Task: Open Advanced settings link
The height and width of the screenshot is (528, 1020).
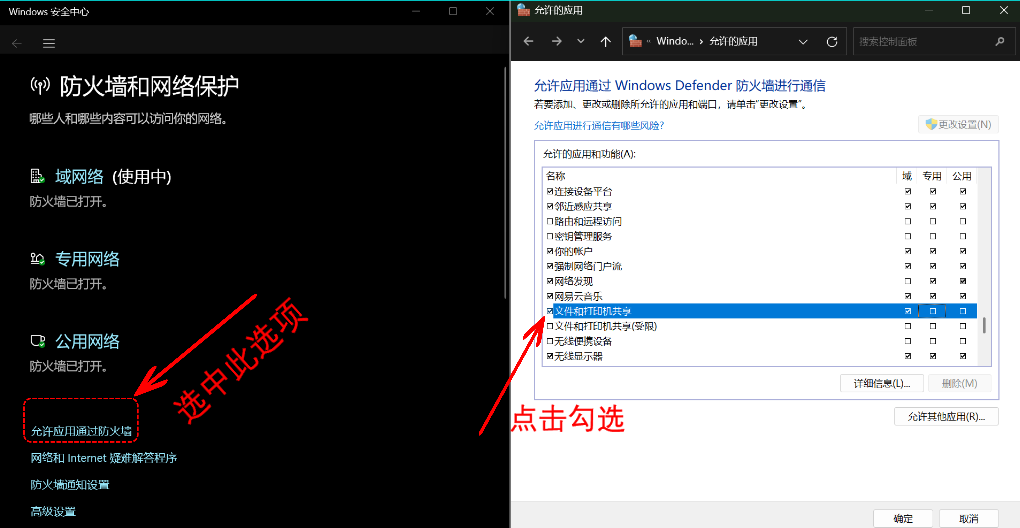Action: tap(53, 512)
